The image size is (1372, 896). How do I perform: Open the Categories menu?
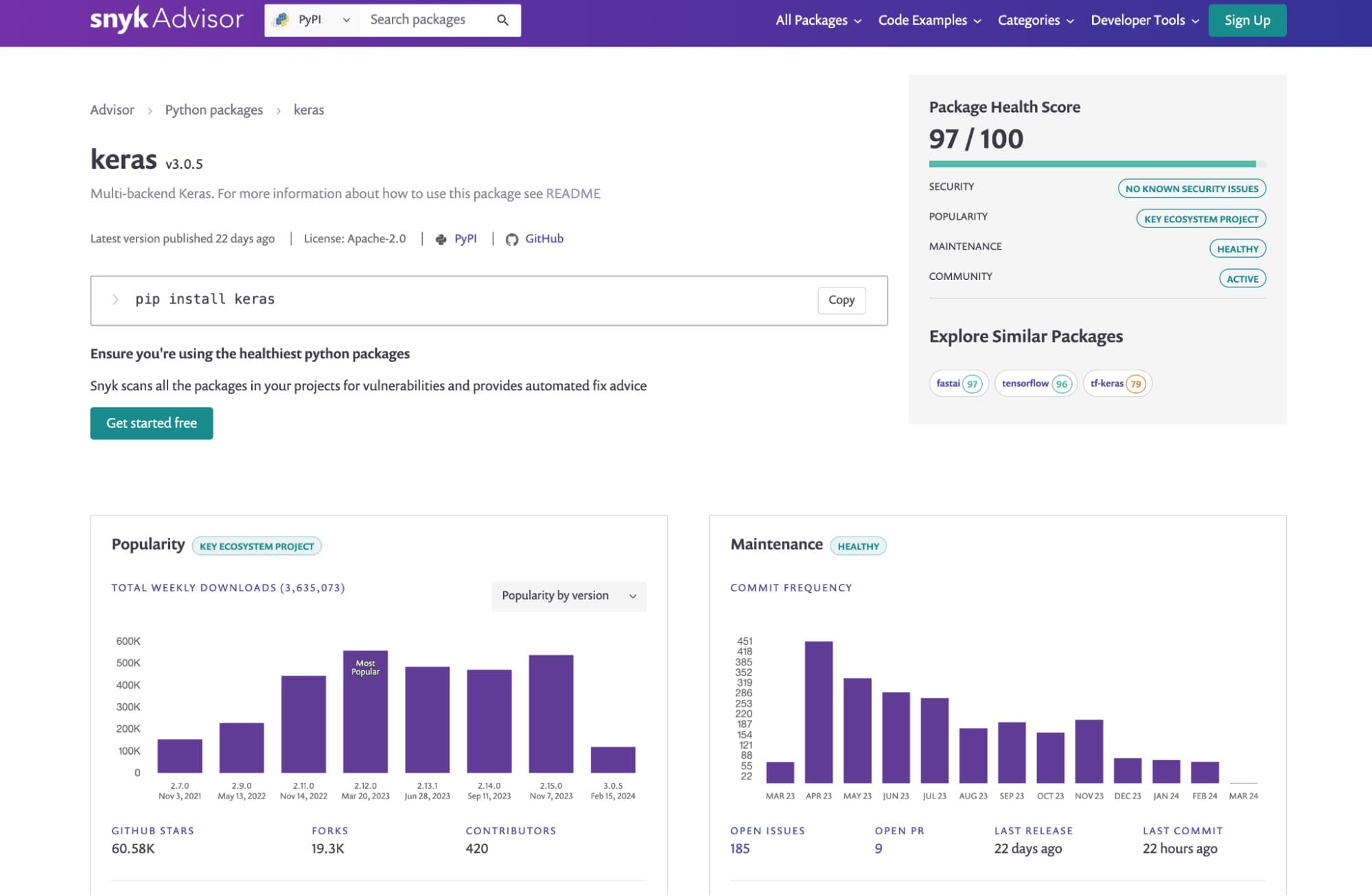1035,21
